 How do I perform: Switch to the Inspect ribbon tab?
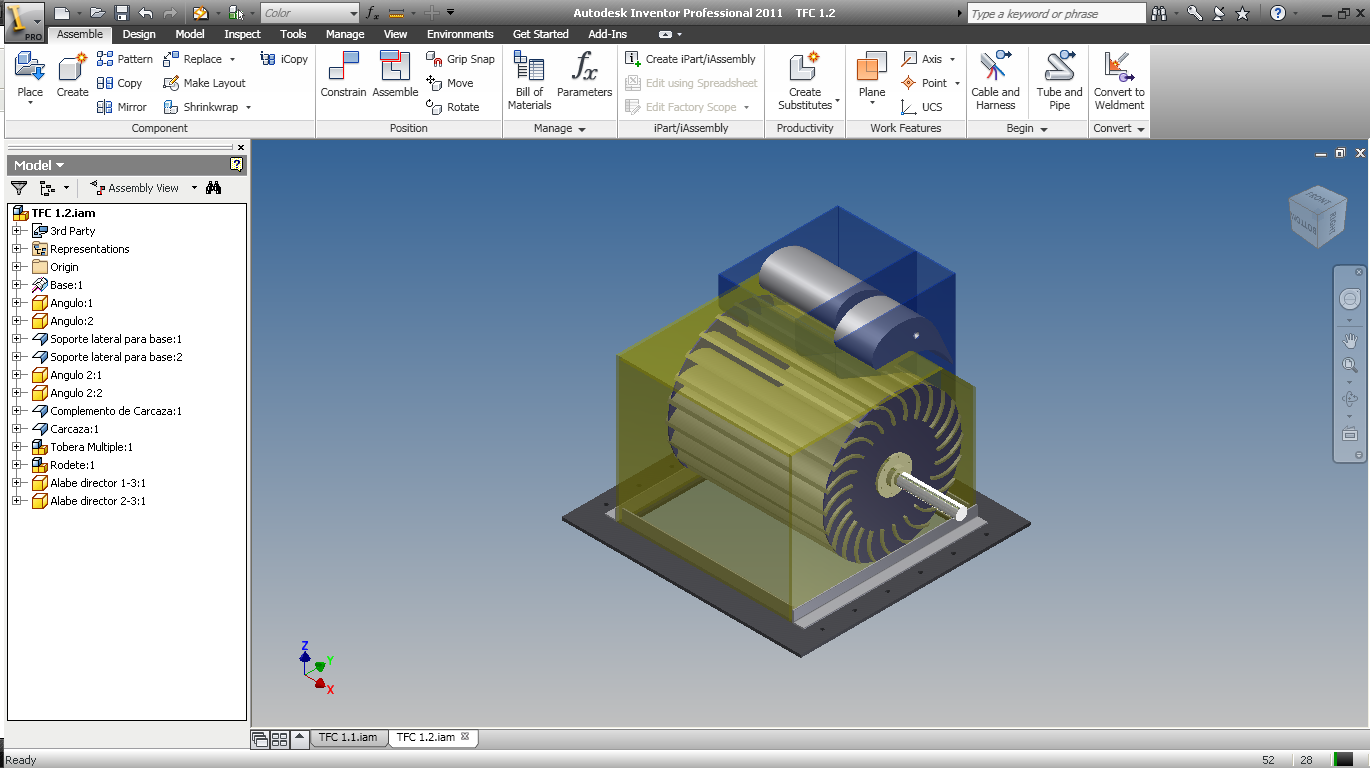242,34
